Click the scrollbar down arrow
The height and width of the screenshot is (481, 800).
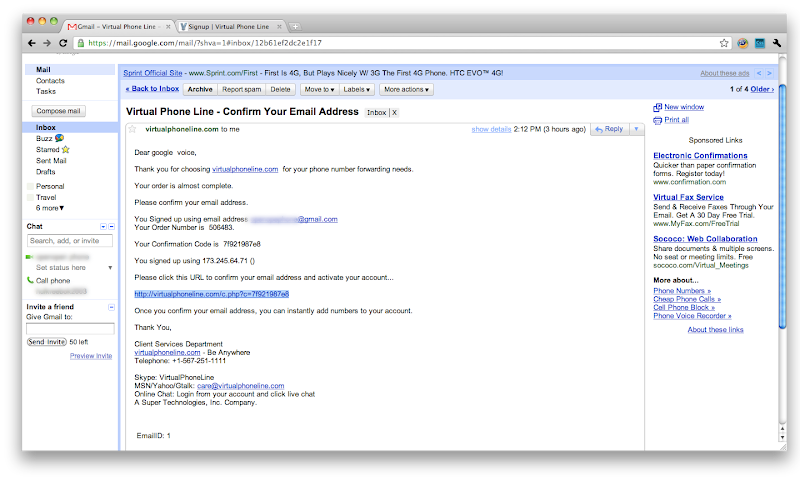pyautogui.click(x=782, y=438)
